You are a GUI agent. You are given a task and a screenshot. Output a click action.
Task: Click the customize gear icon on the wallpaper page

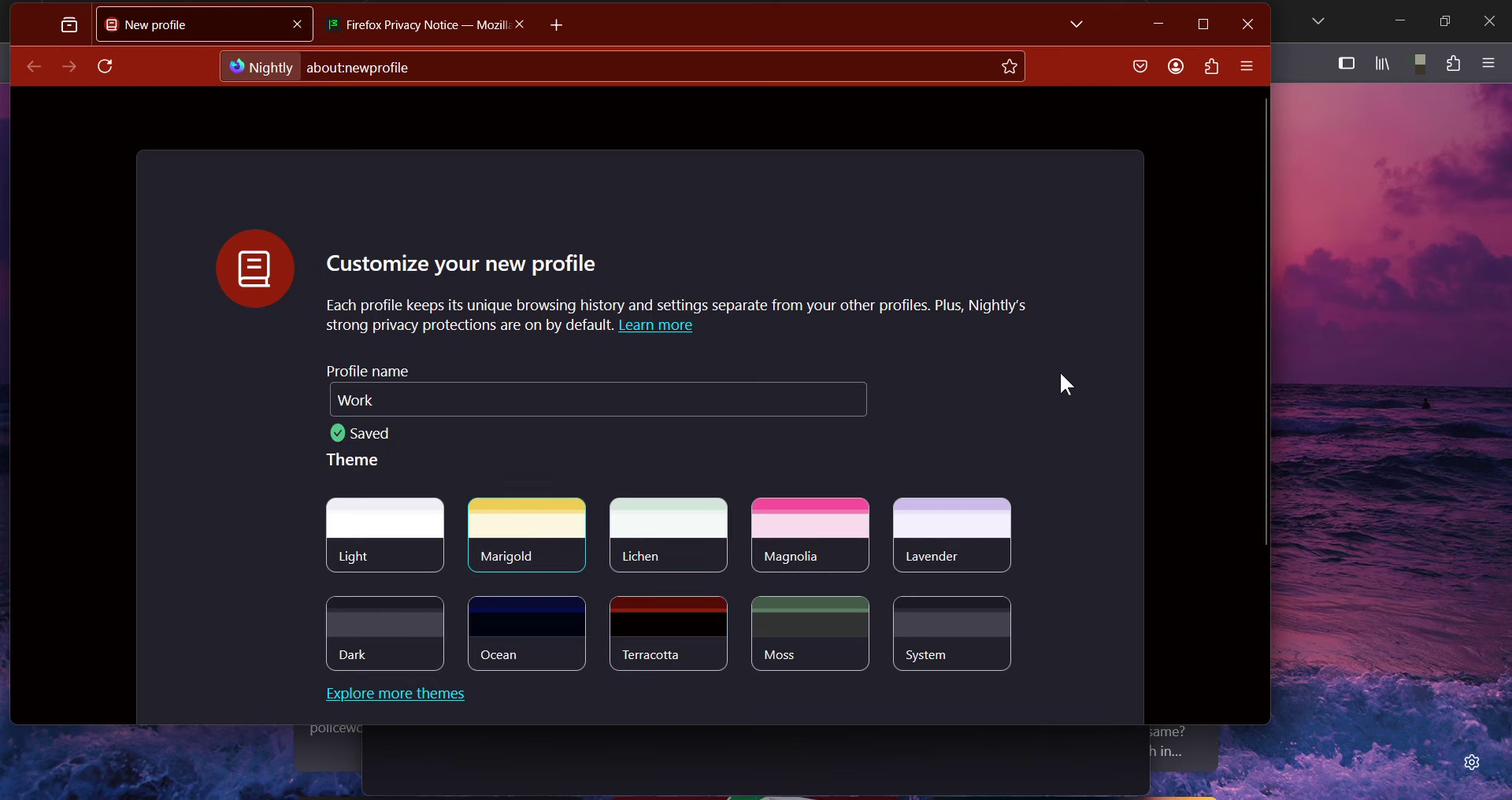tap(1472, 762)
